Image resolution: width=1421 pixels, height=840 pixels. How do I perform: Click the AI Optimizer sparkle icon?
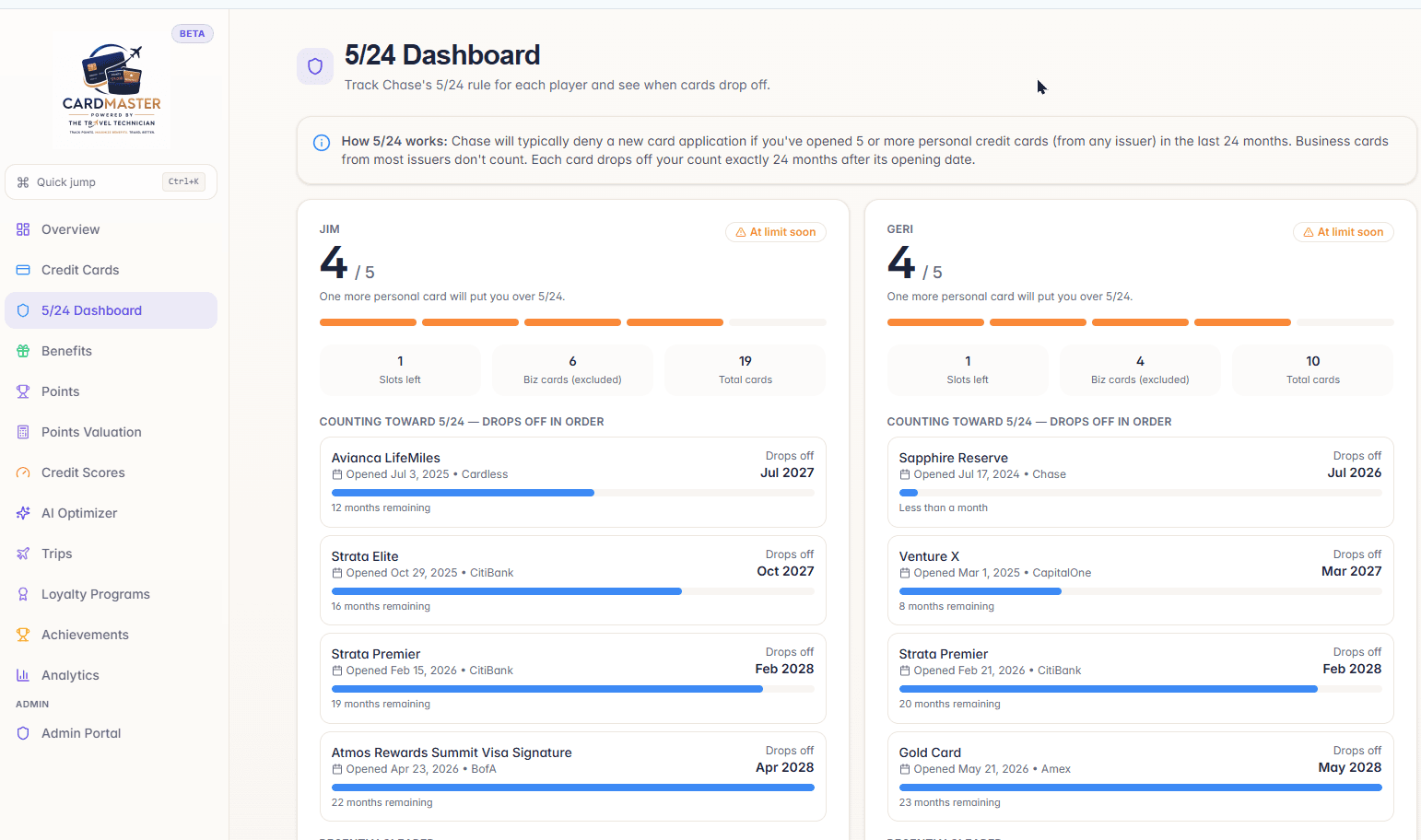point(23,513)
